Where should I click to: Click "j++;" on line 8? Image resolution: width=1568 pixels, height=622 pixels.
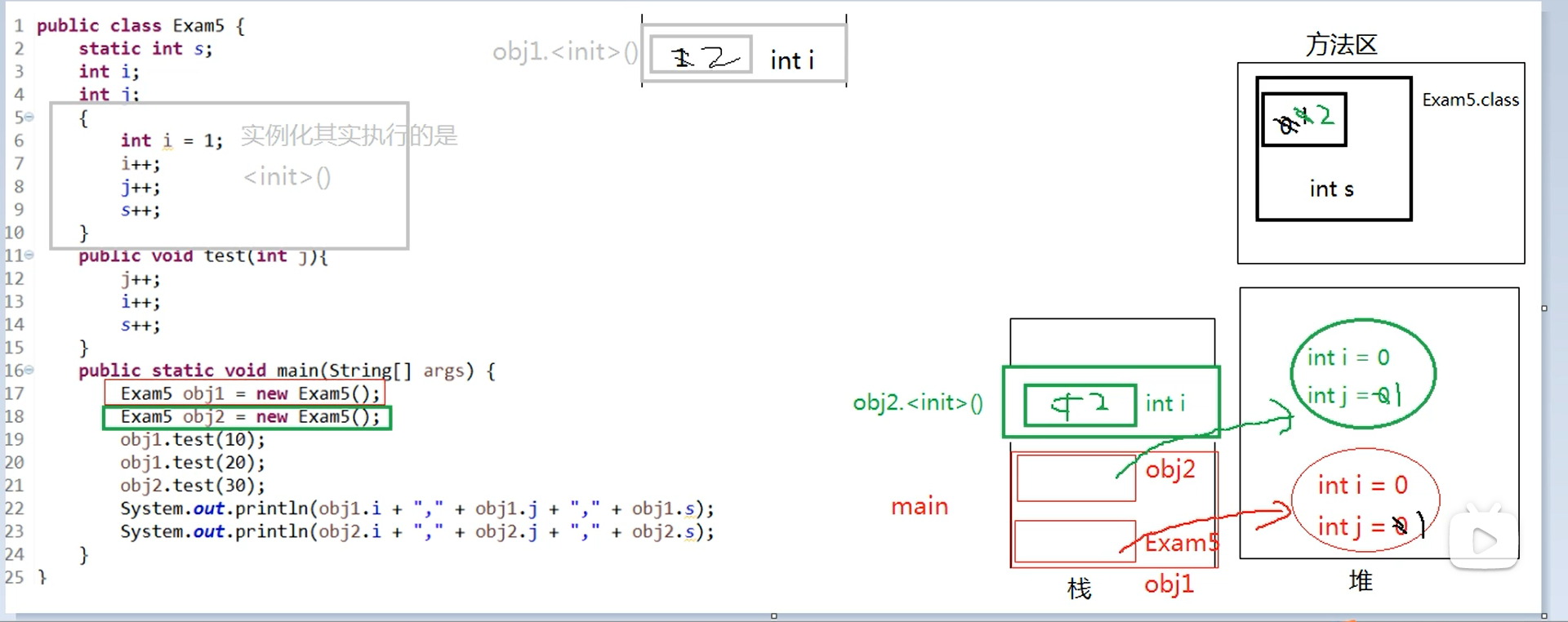click(x=140, y=187)
